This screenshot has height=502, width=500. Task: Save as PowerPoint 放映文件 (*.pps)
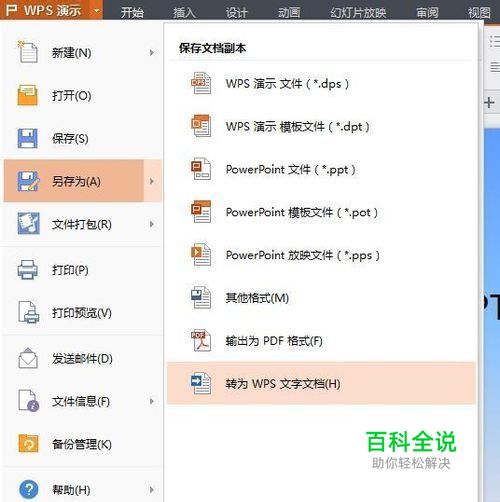tap(321, 255)
